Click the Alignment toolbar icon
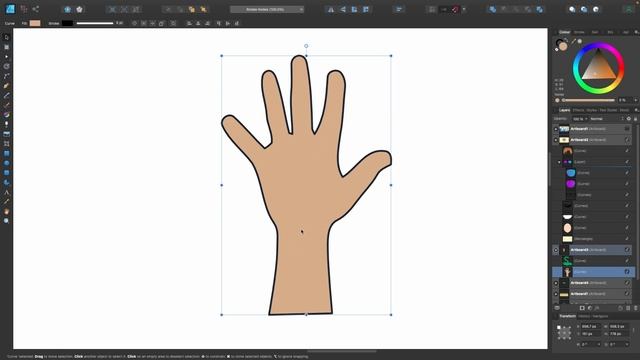 (x=399, y=9)
